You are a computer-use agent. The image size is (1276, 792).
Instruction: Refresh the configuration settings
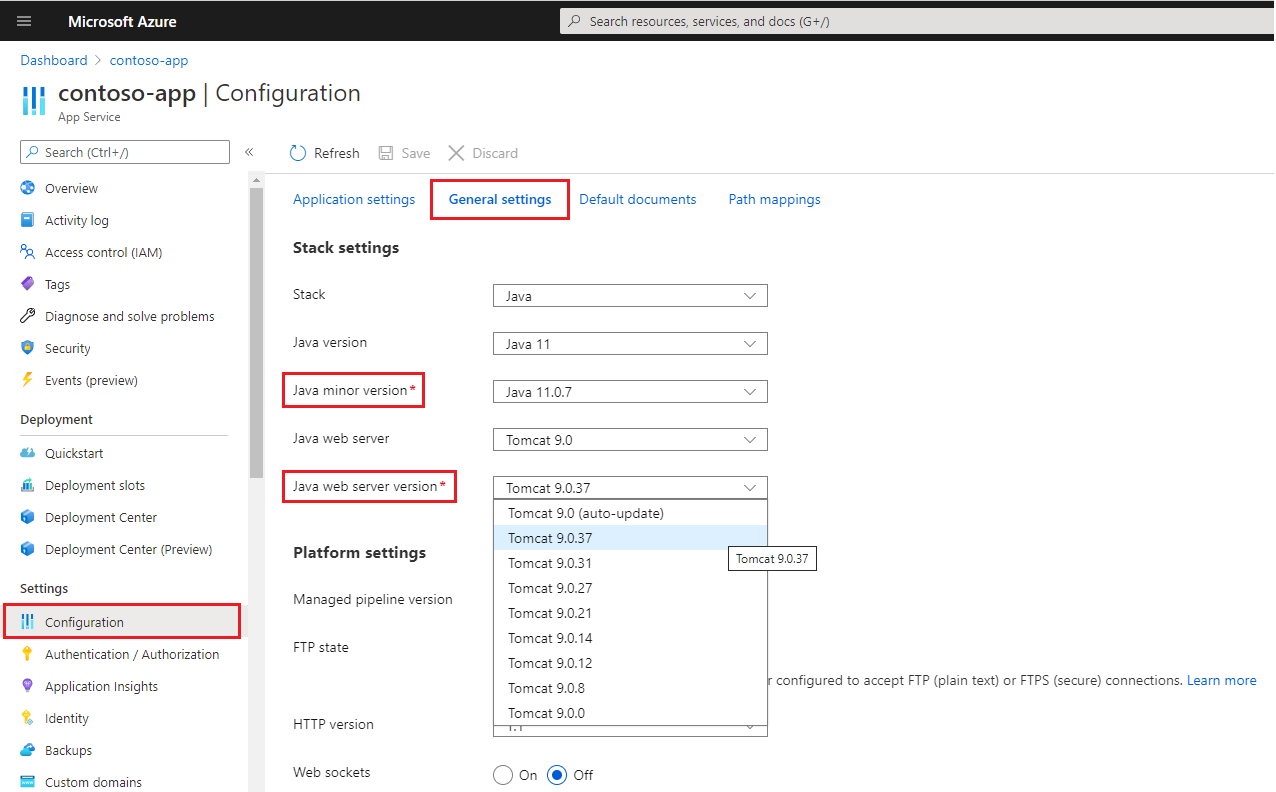pyautogui.click(x=324, y=152)
